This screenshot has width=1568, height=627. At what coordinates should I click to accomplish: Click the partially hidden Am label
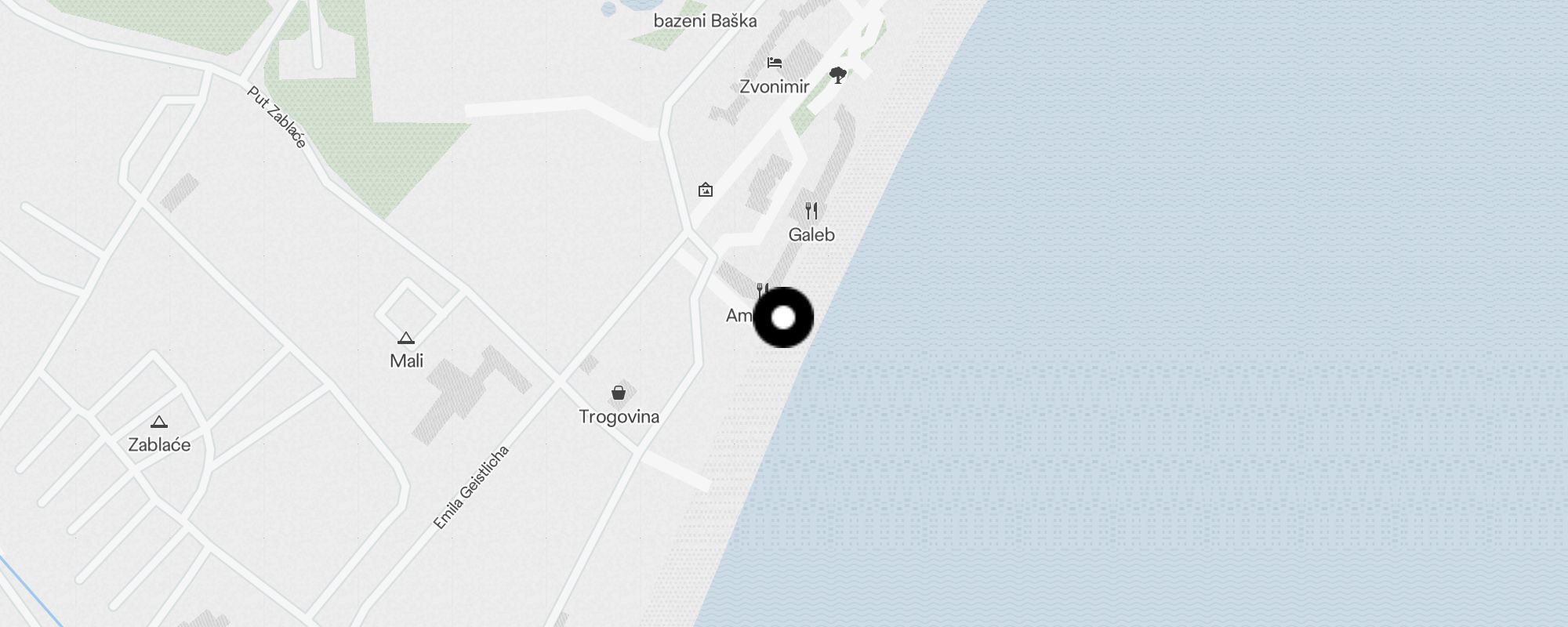pyautogui.click(x=739, y=315)
